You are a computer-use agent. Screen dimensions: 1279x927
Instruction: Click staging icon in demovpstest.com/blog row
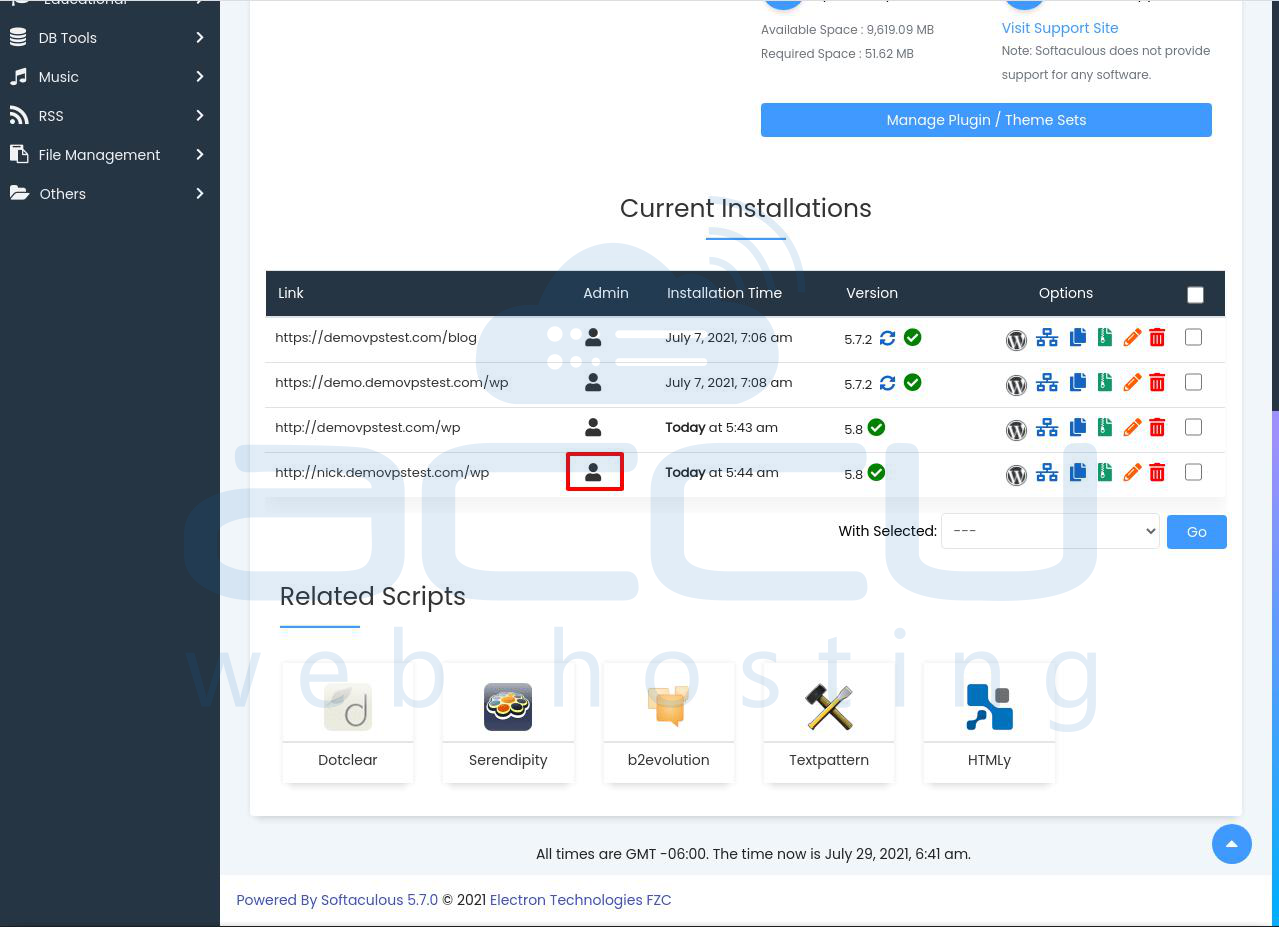click(x=1047, y=338)
